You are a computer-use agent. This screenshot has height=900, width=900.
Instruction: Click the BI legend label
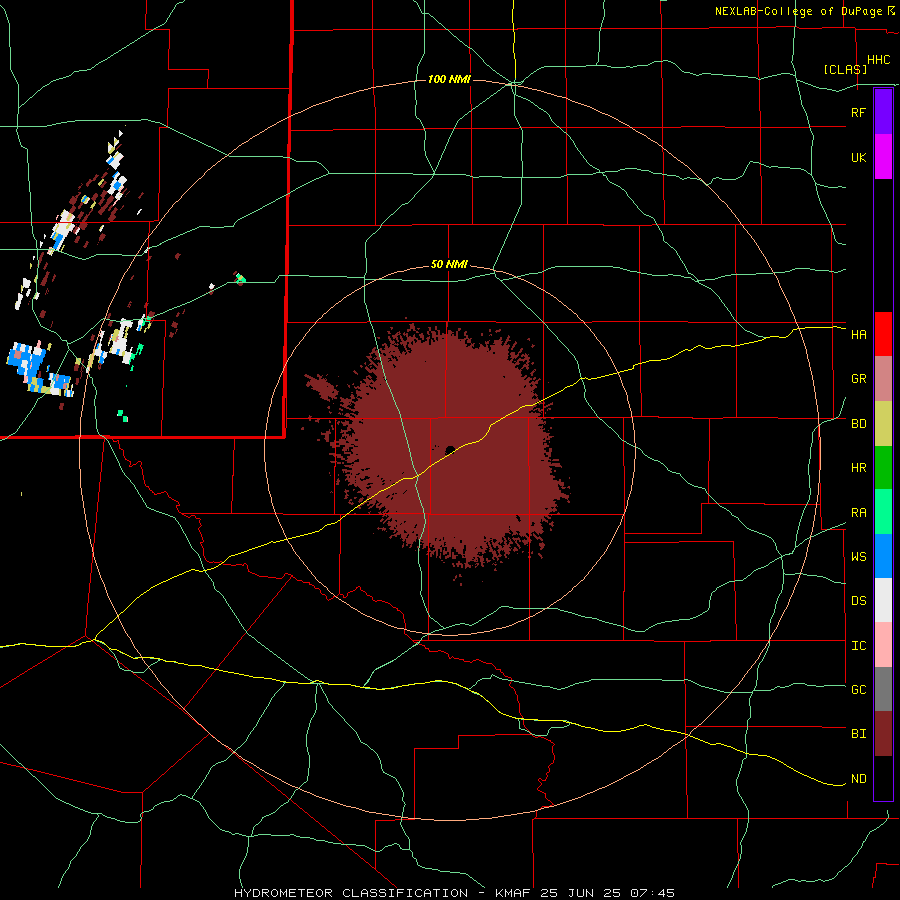(858, 734)
